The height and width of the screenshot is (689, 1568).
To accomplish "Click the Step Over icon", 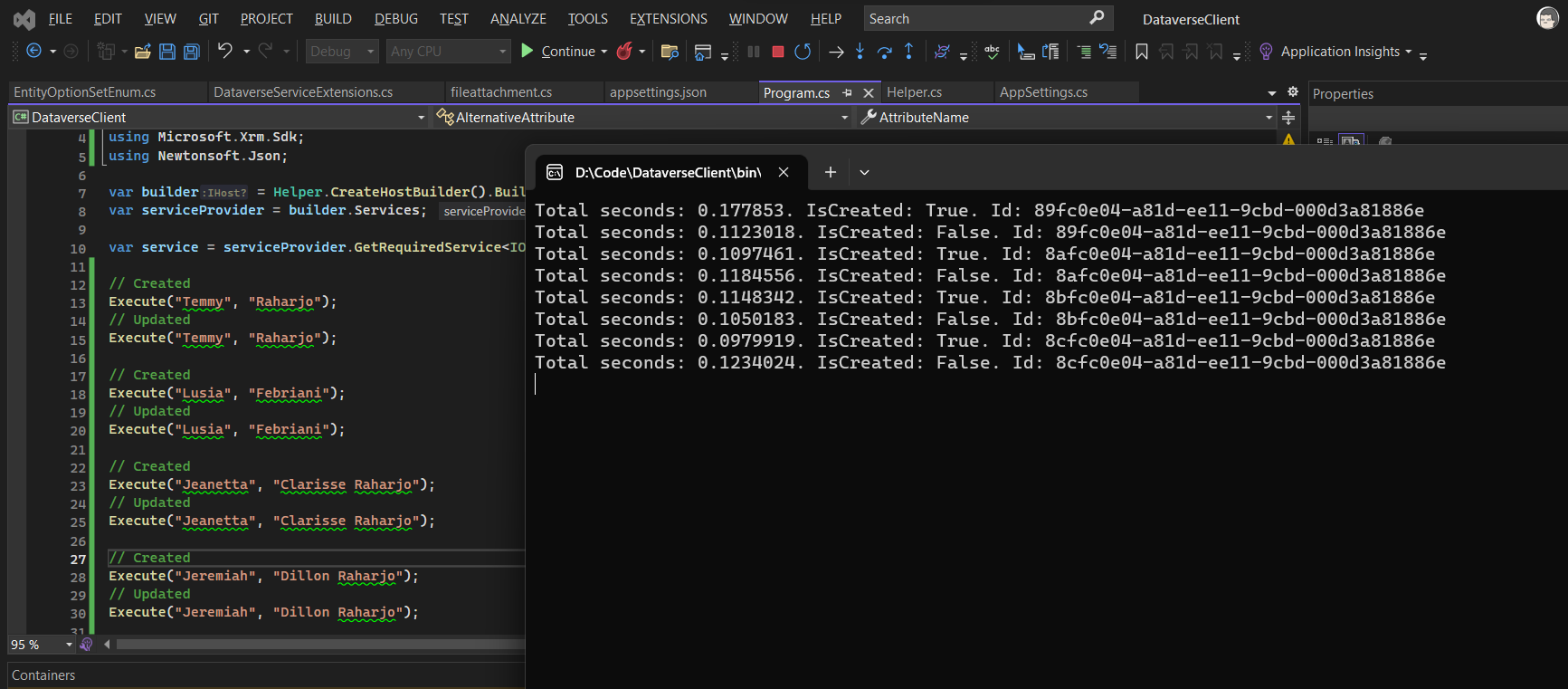I will 885,52.
